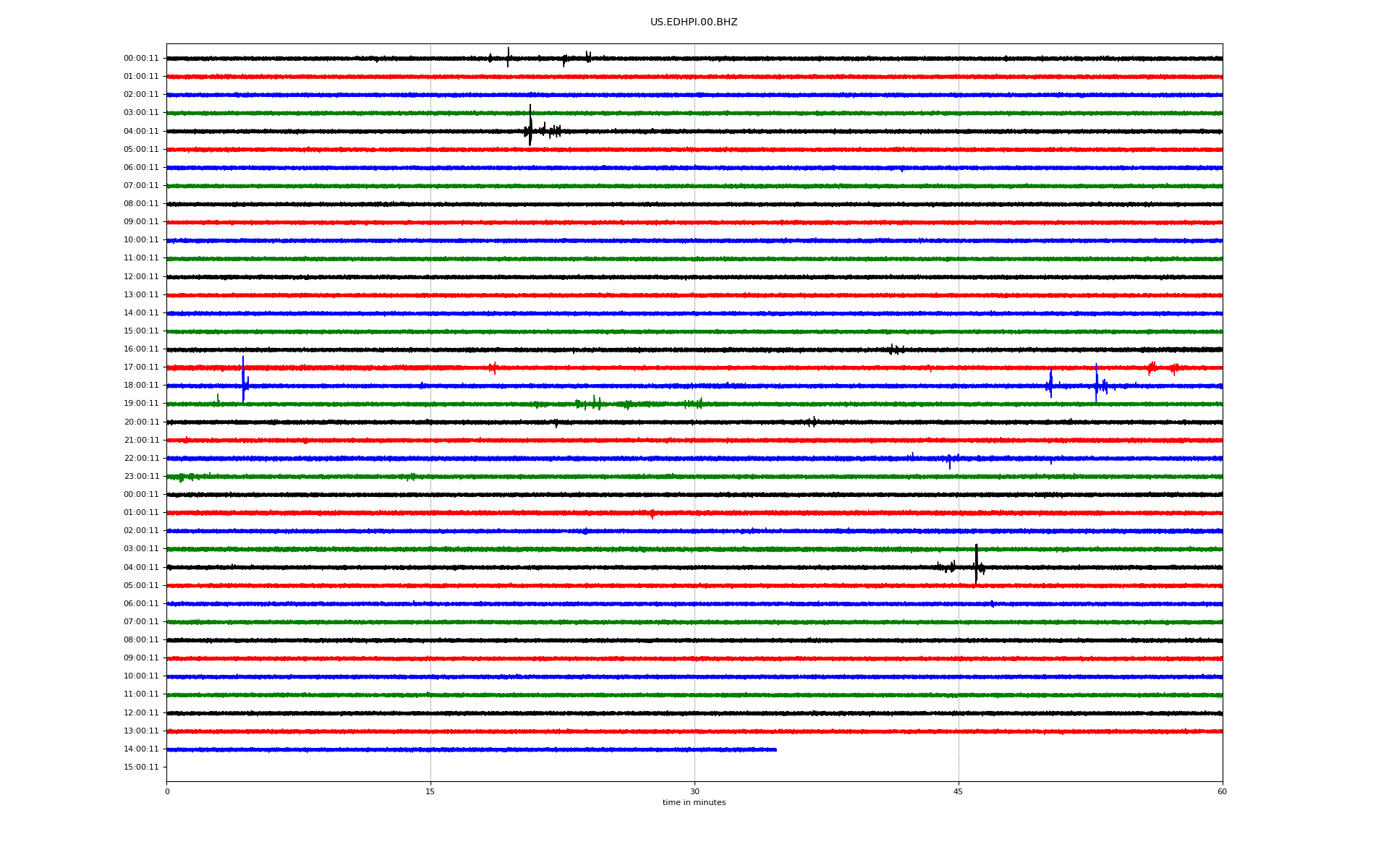Select the 22:00:11 row time label
The width and height of the screenshot is (1389, 868).
point(141,459)
